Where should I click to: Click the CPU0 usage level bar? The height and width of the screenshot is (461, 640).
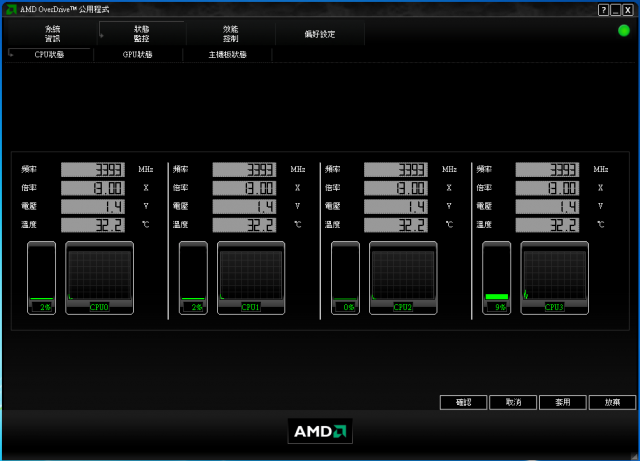pyautogui.click(x=42, y=278)
